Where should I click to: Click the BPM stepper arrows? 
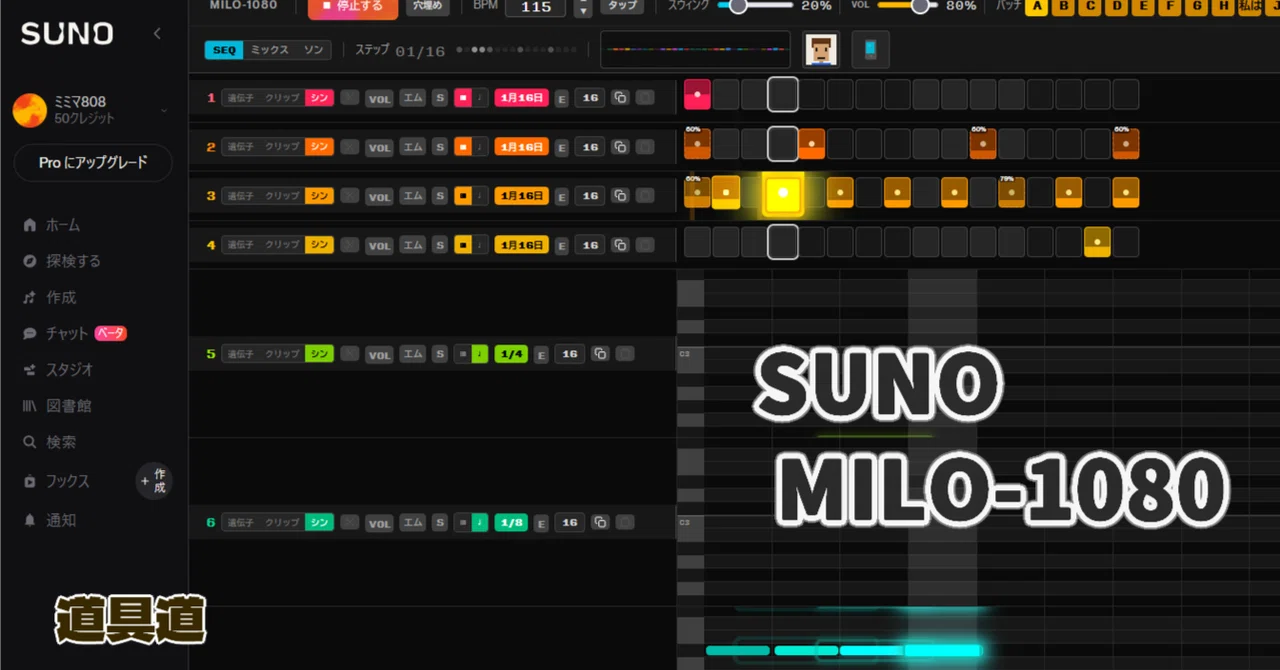click(584, 7)
